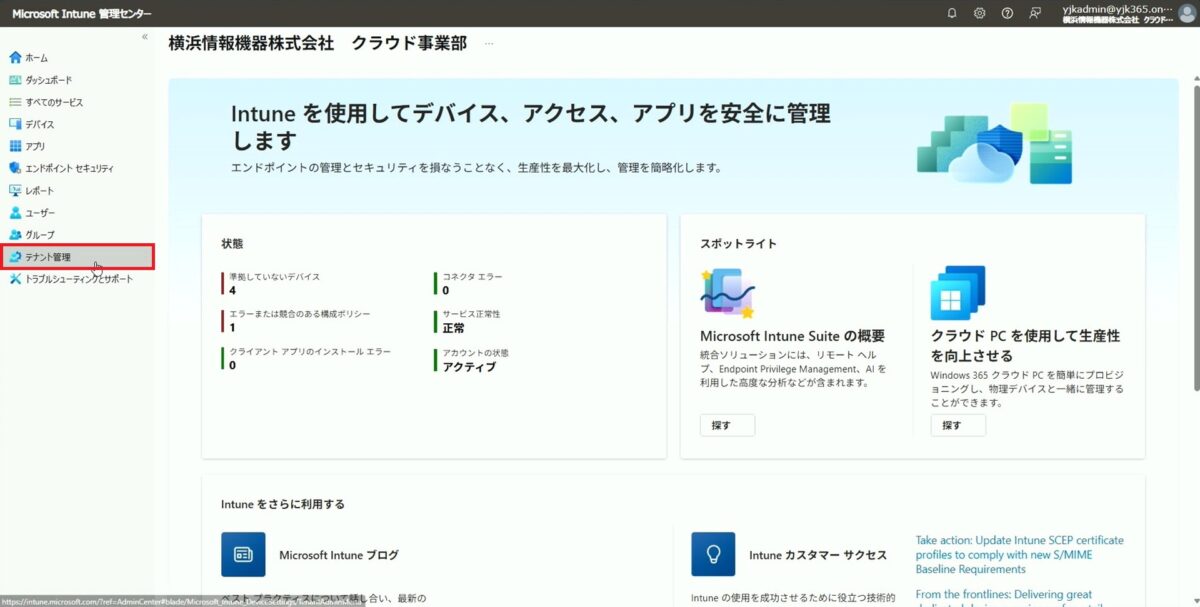Open the feedback icon in the top bar

pos(1034,13)
